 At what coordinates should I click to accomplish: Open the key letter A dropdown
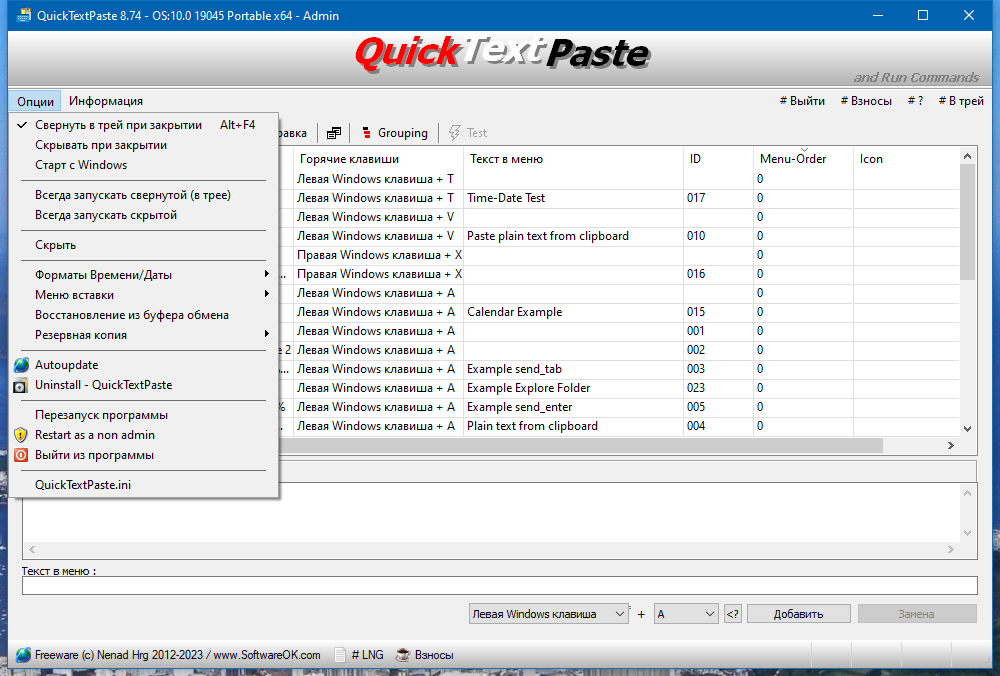tap(686, 614)
